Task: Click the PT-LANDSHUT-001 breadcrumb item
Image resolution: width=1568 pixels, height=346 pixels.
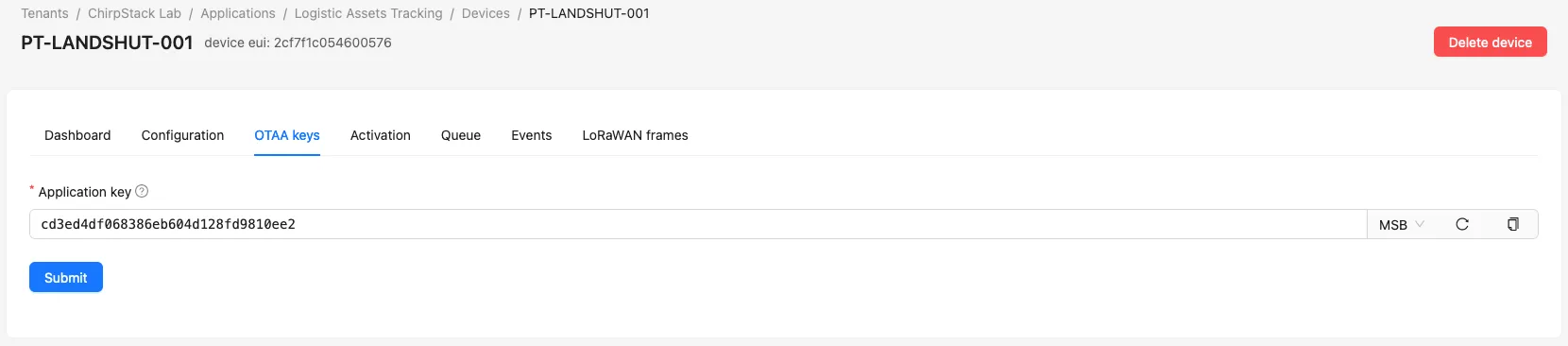Action: click(589, 13)
